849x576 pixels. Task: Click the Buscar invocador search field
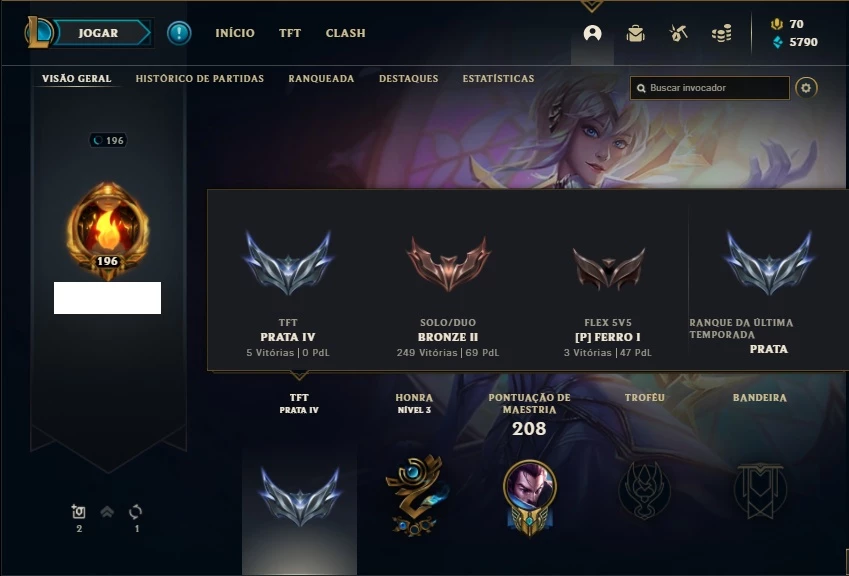point(709,88)
